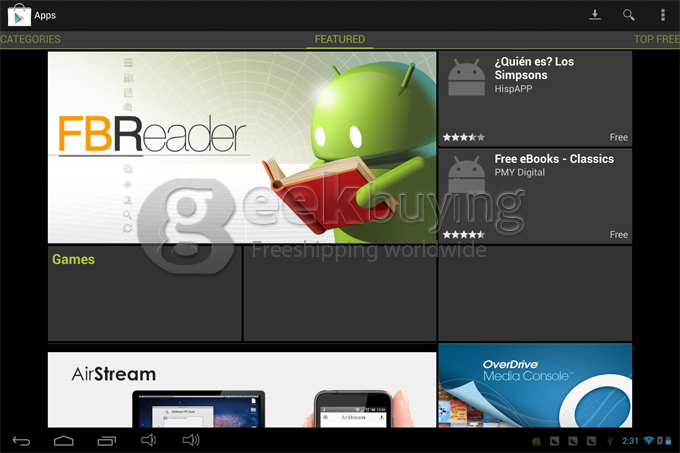Screen dimensions: 680x453
Task: Open the search magnifier icon
Action: (628, 15)
